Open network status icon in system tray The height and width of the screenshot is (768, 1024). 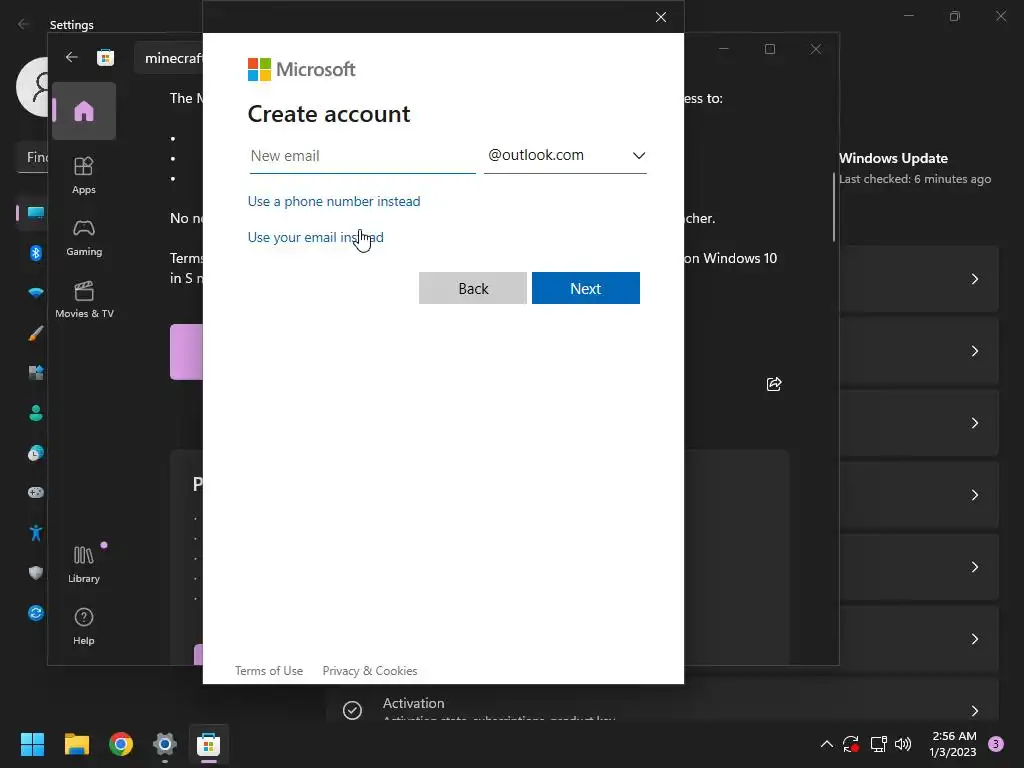[x=878, y=744]
